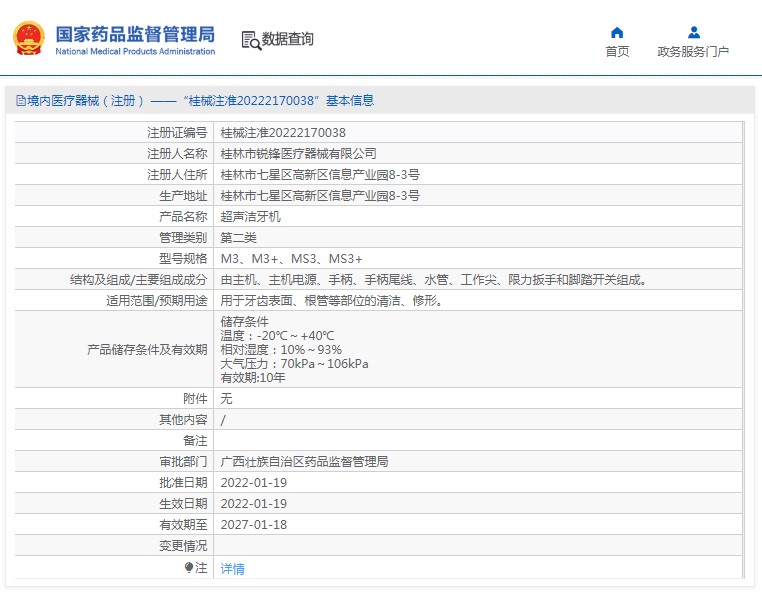Screen dimensions: 762x593
Task: Click the 国家药品监督管理局 site title
Action: click(x=135, y=35)
